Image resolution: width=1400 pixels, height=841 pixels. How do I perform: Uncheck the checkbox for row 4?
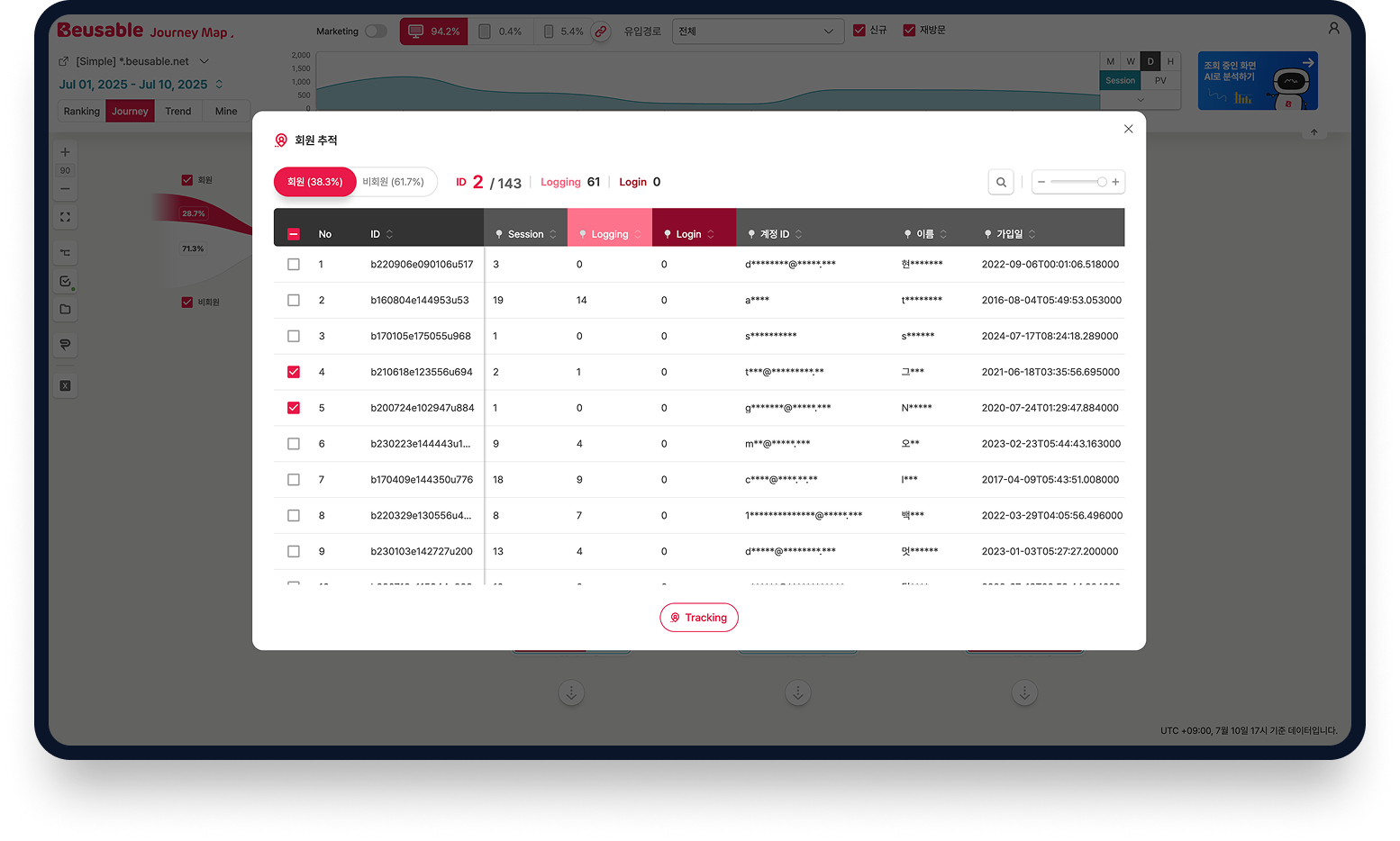294,372
